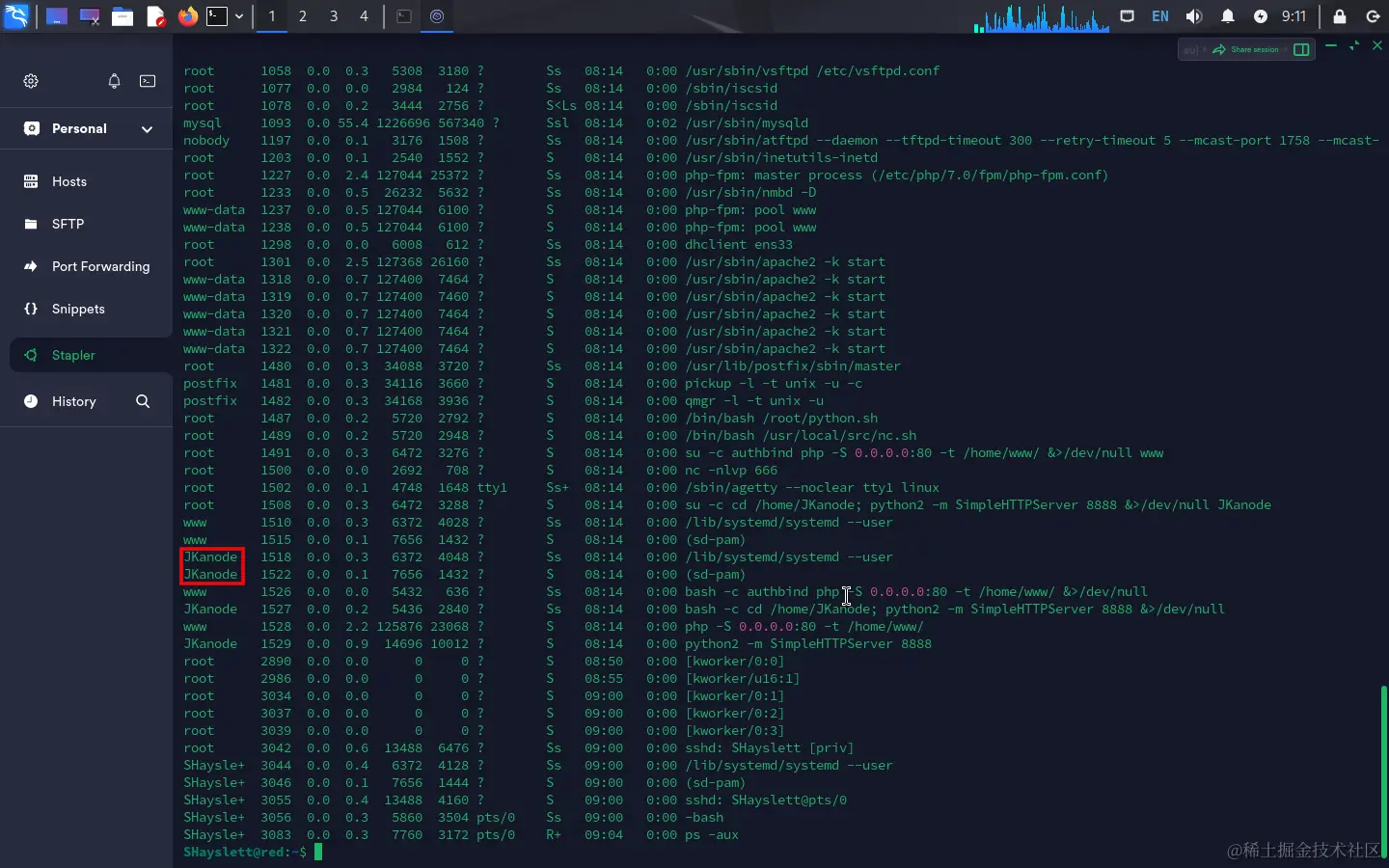Click the /usr/sbin/mysqld process text
Viewport: 1389px width, 868px height.
tap(747, 123)
